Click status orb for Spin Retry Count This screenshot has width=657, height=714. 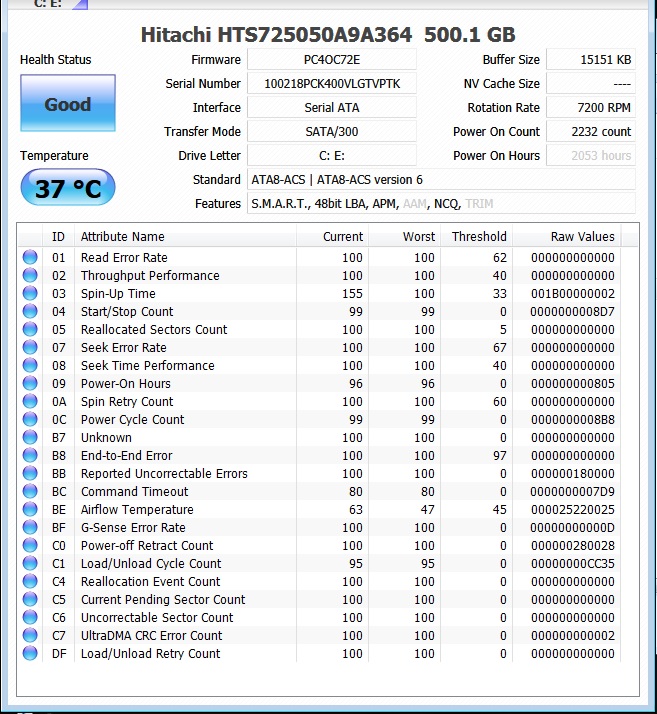point(30,401)
